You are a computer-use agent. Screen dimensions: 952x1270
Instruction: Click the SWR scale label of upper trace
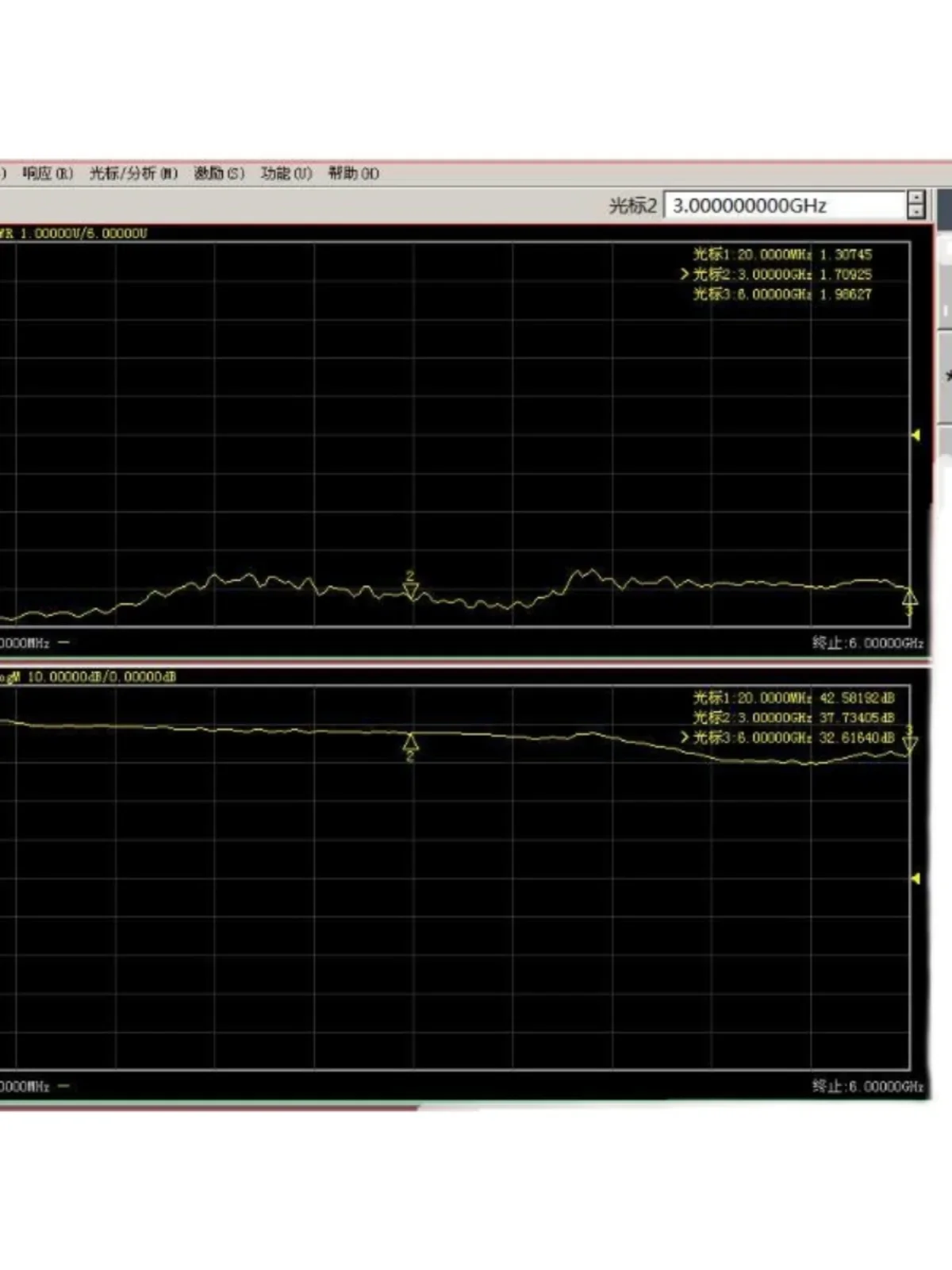coord(74,233)
